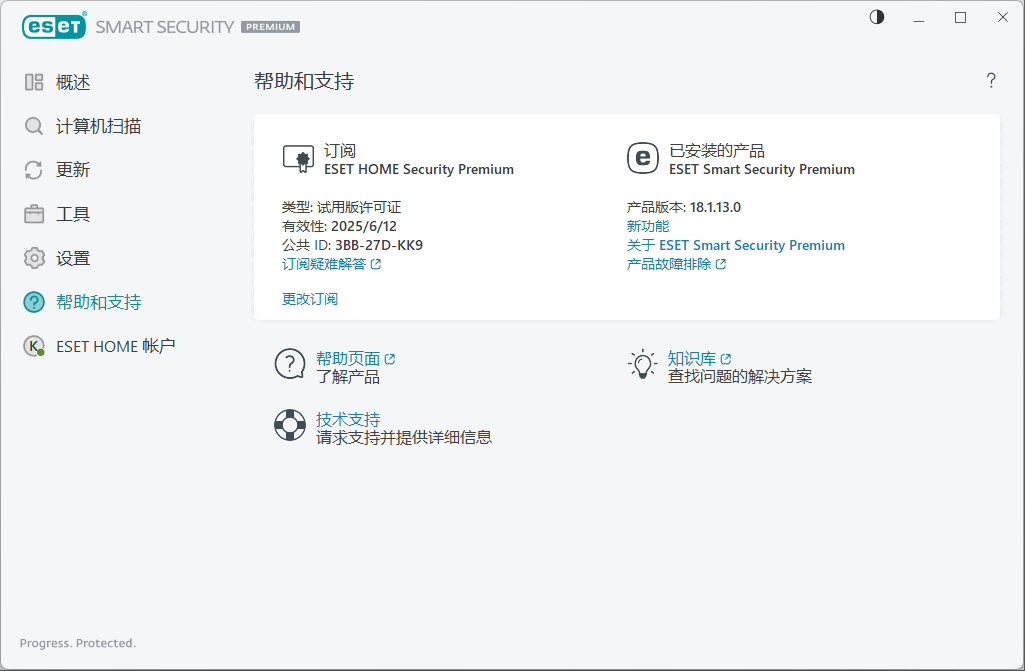1025x671 pixels.
Task: Click the 帮助和支持 question circle icon in sidebar
Action: coord(34,302)
